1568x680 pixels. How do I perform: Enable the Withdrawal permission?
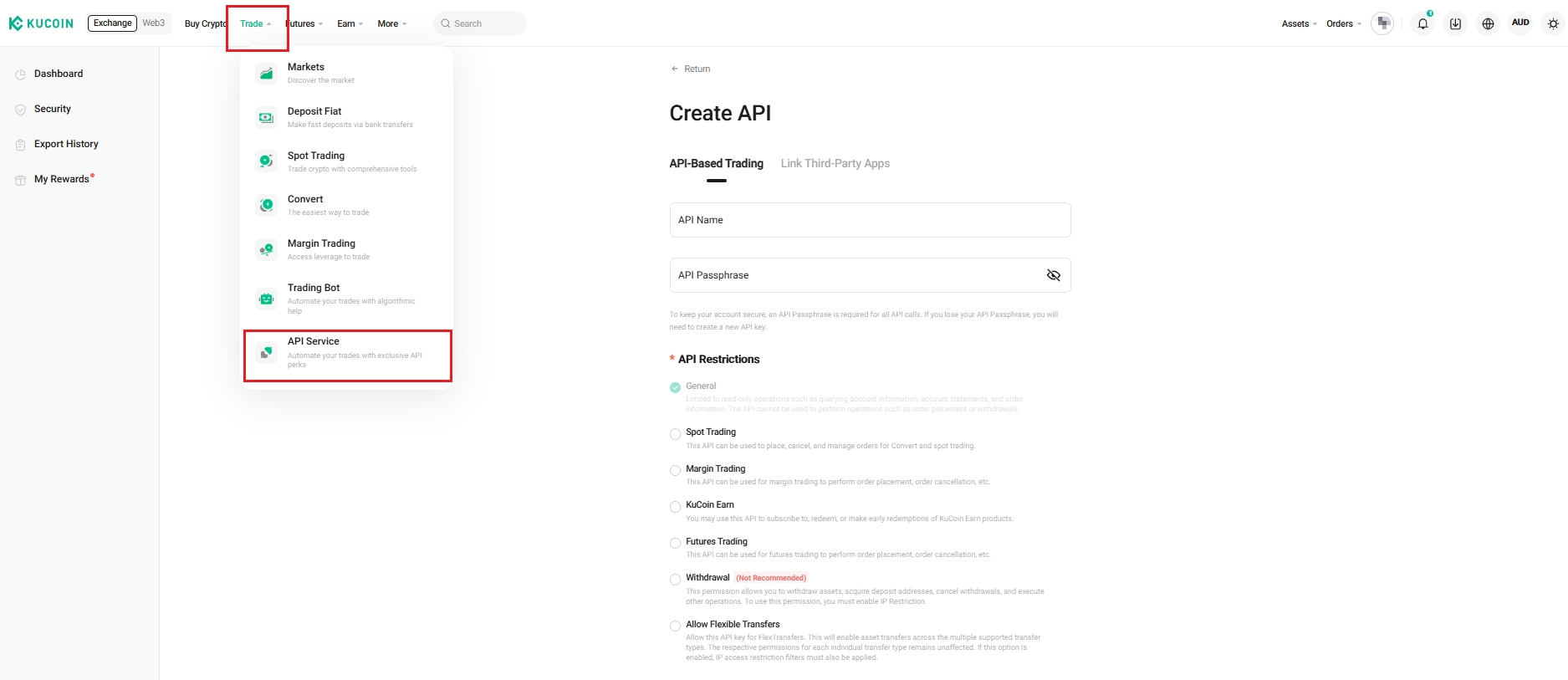675,580
